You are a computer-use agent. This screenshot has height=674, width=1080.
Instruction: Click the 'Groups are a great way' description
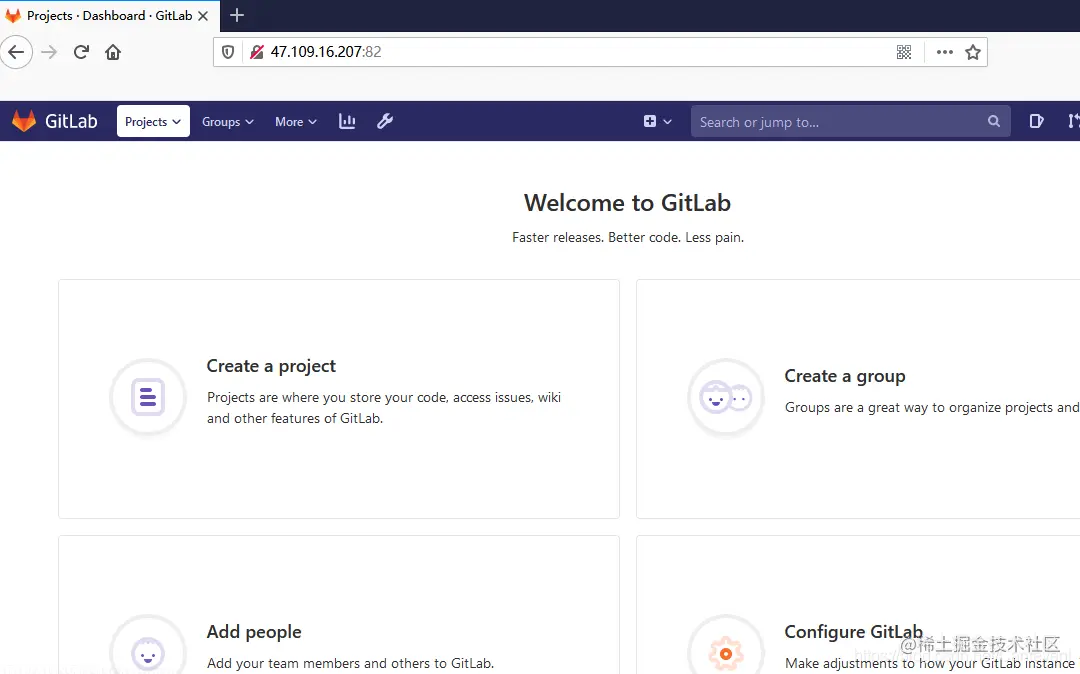[932, 408]
